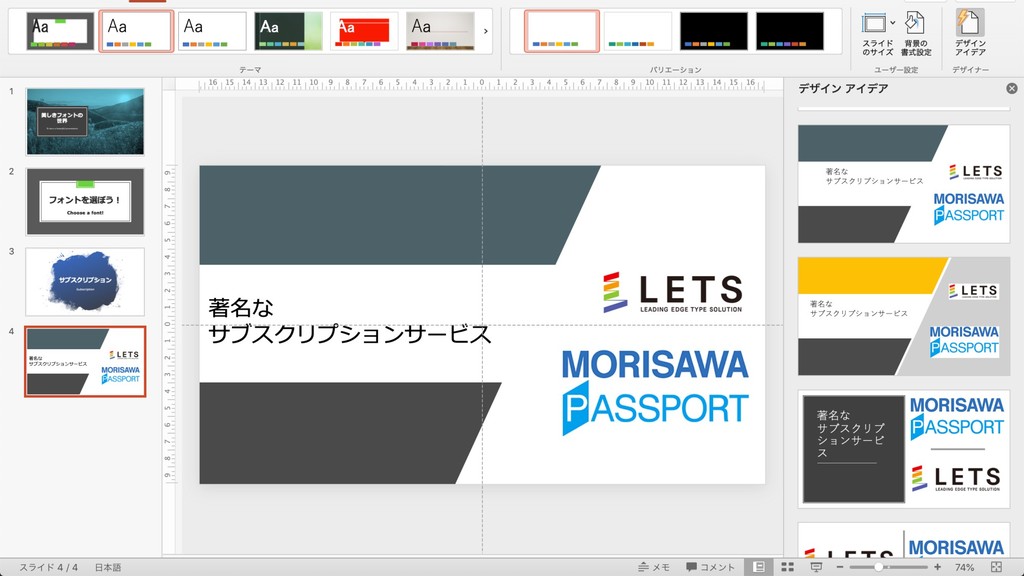Open the Comments (コメント) pane
The image size is (1024, 576).
tap(710, 567)
